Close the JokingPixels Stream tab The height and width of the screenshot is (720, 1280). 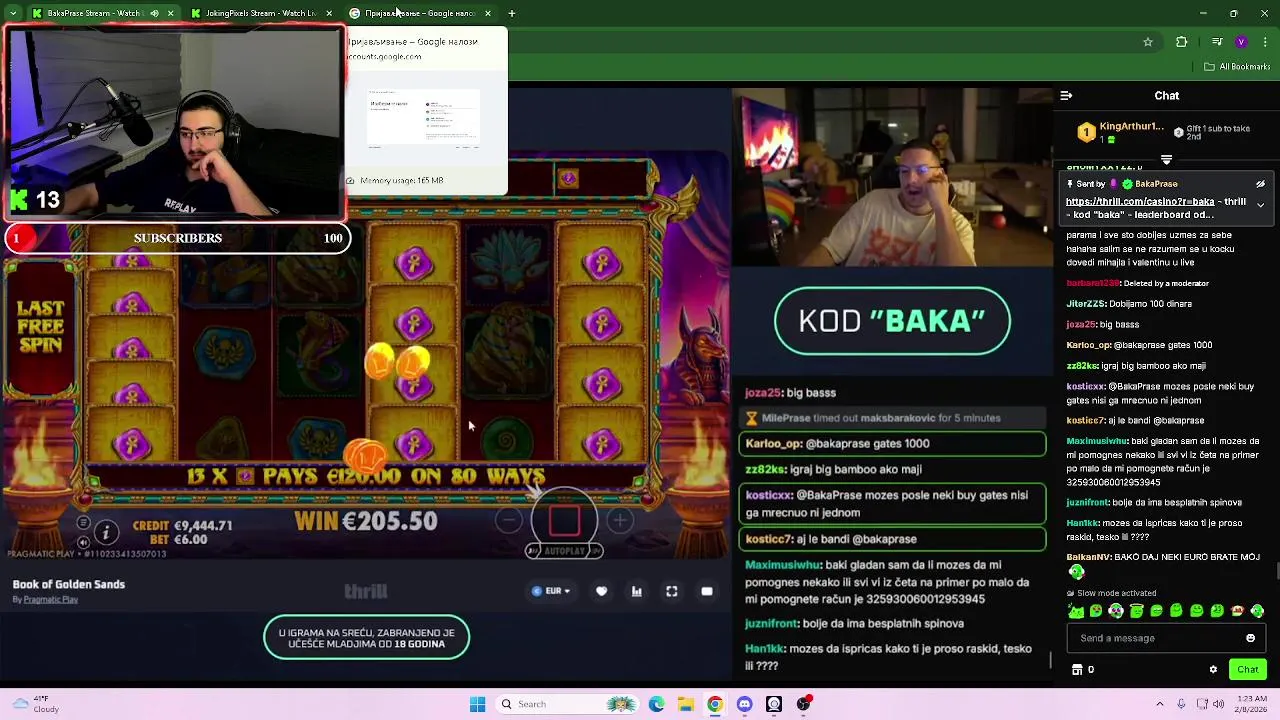[329, 13]
